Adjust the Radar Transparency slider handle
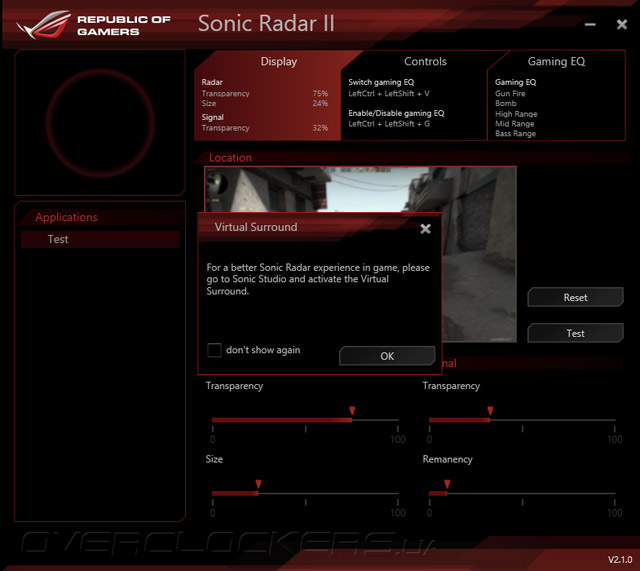 352,411
